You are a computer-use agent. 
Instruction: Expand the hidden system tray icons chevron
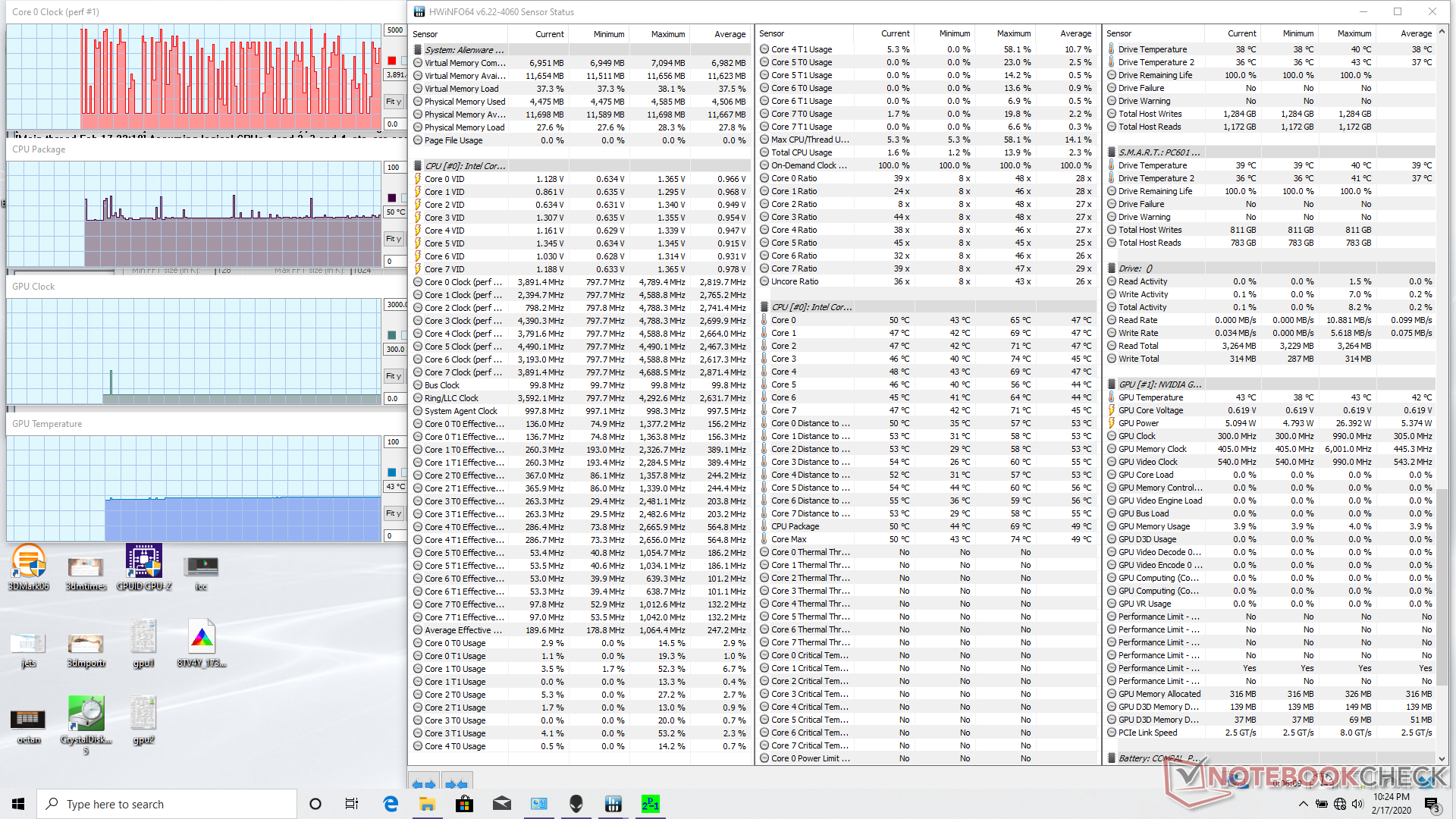[1303, 804]
